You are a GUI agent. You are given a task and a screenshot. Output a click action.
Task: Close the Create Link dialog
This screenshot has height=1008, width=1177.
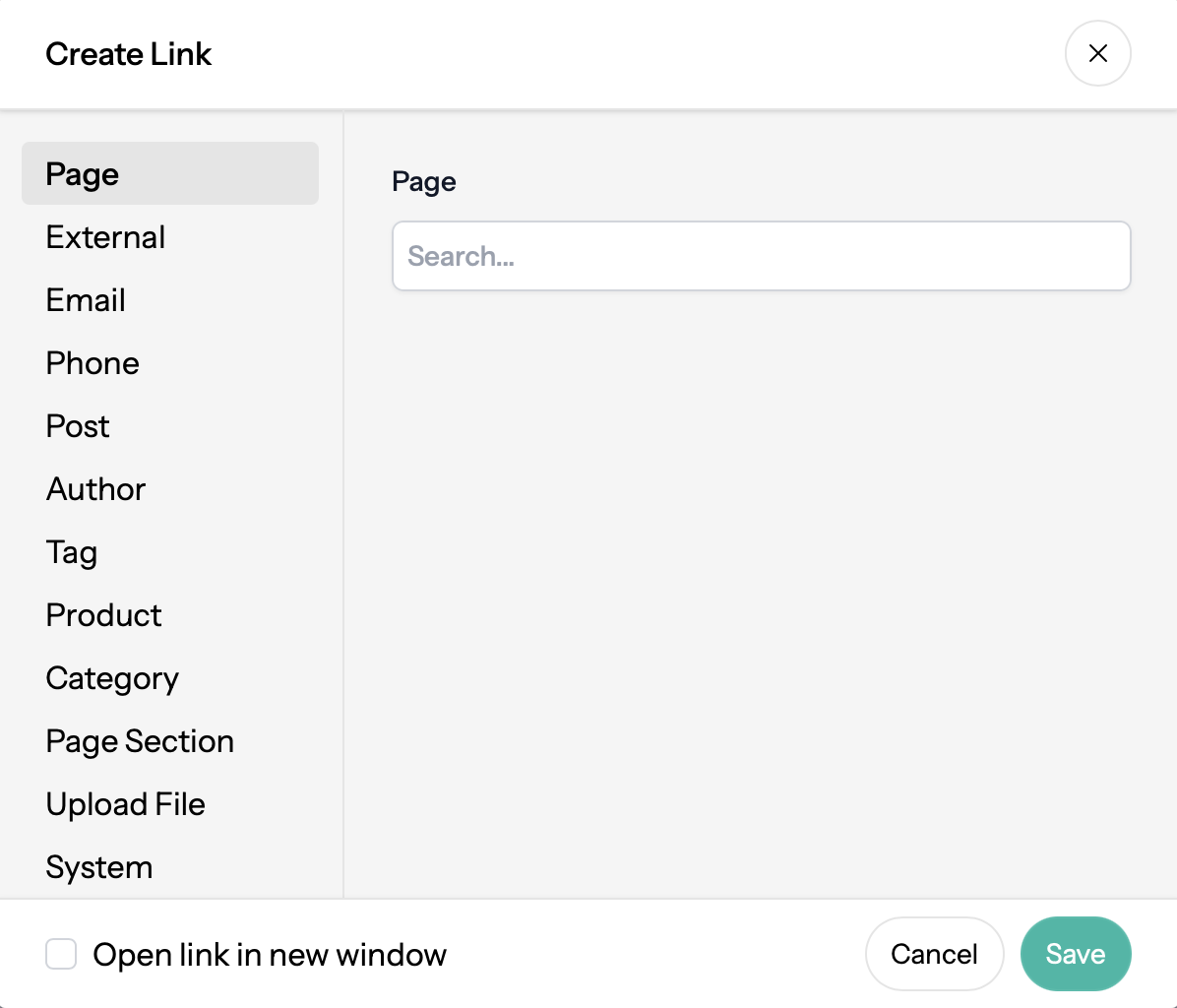[x=1097, y=53]
